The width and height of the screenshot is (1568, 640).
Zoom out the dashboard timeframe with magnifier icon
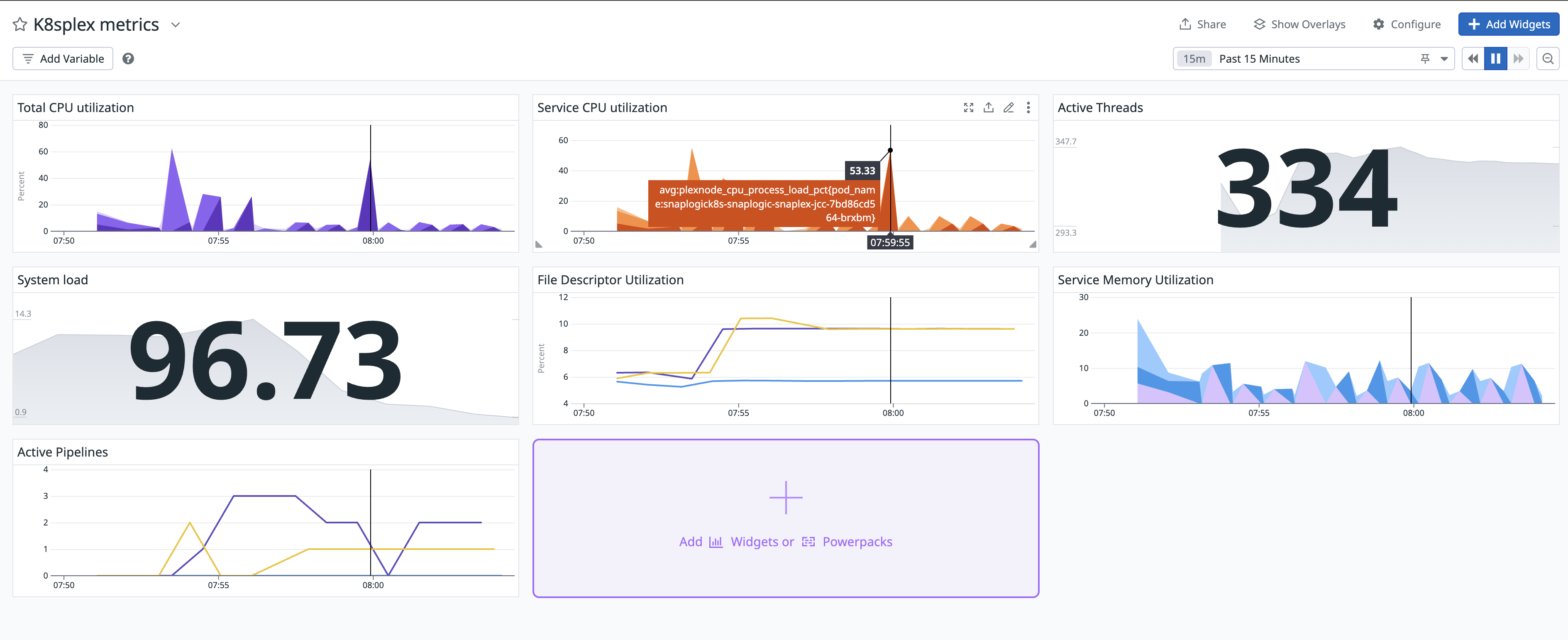[x=1548, y=59]
